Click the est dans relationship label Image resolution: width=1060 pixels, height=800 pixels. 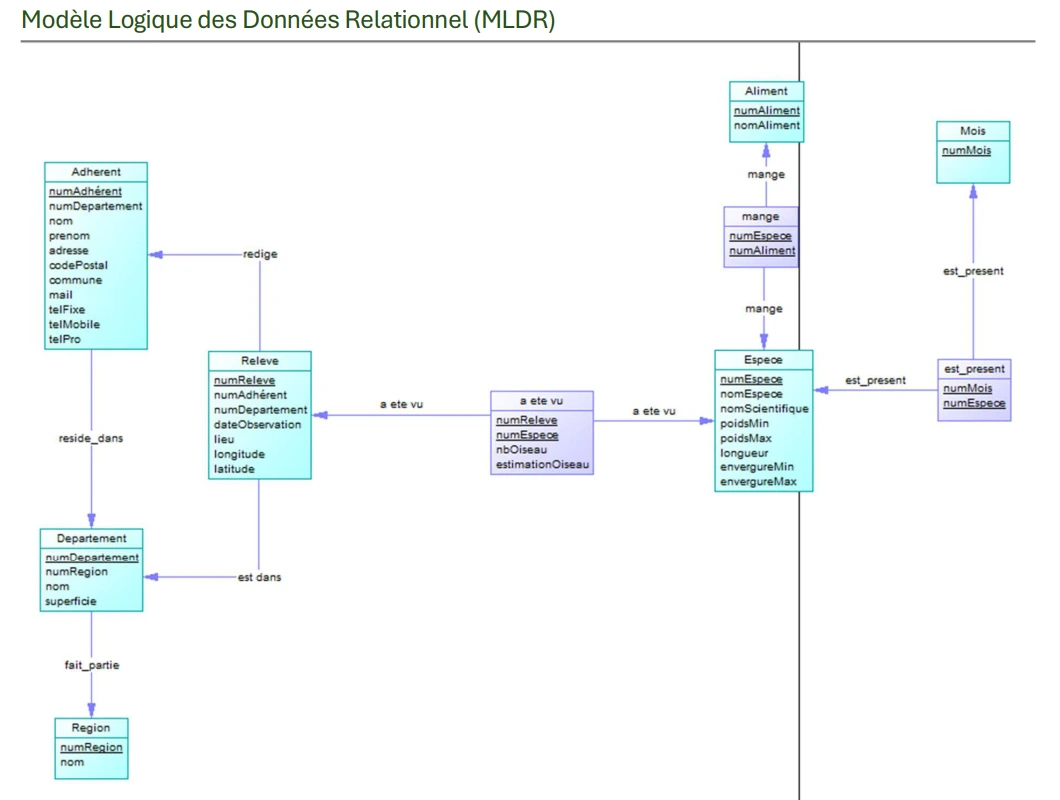261,577
